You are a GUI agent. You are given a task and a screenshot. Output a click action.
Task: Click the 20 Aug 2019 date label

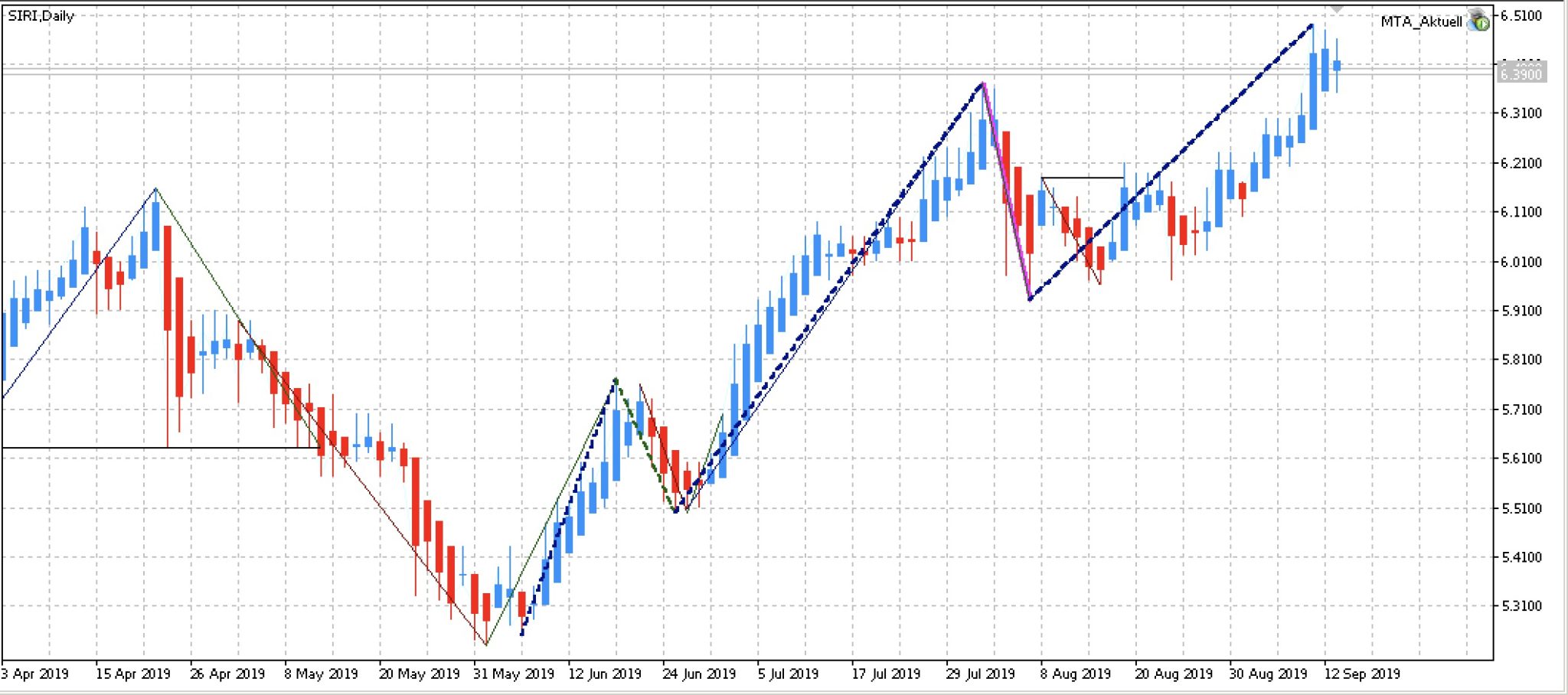pos(1174,674)
